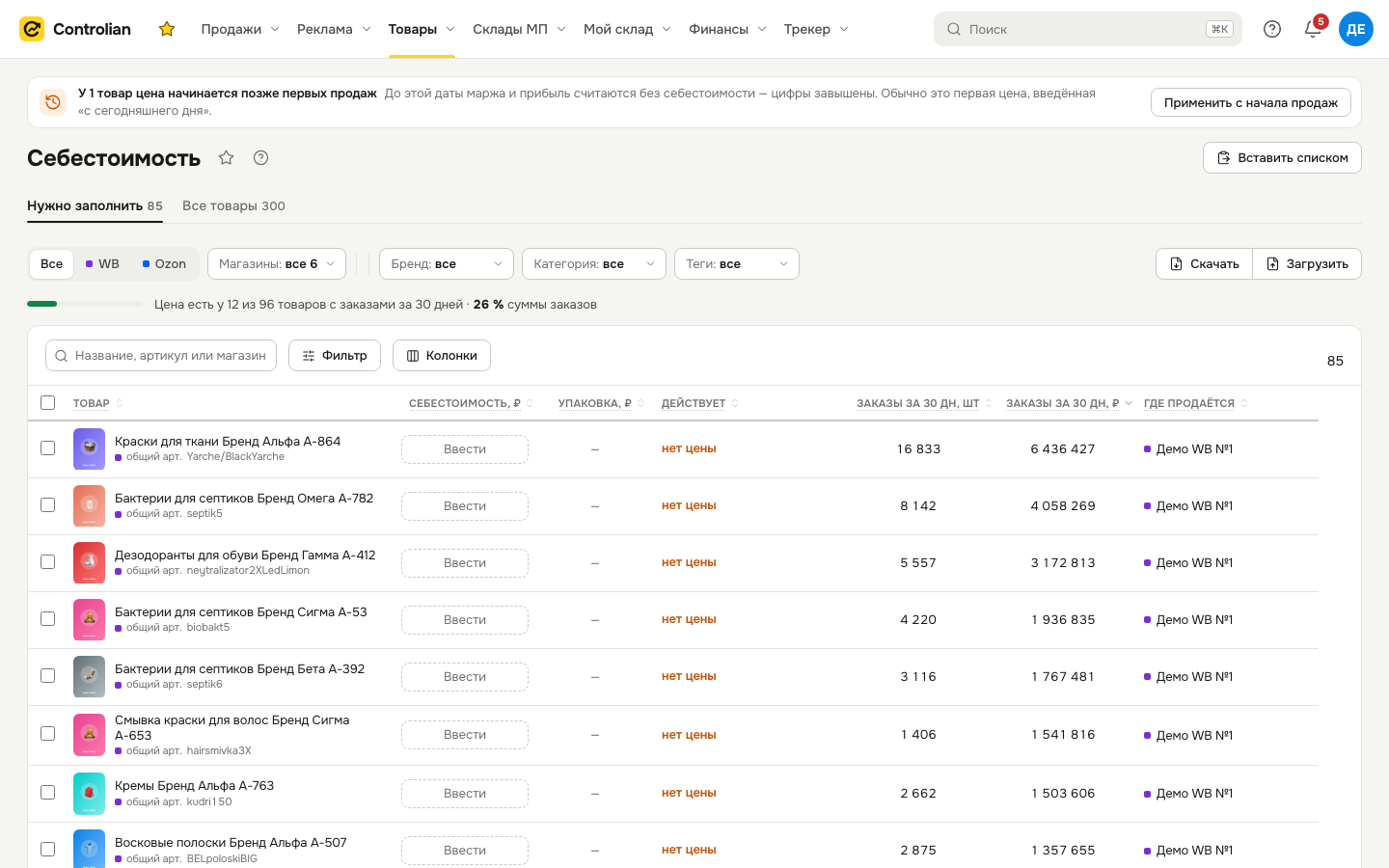The width and height of the screenshot is (1389, 868).
Task: Open favorites star in top navigation
Action: [x=167, y=29]
